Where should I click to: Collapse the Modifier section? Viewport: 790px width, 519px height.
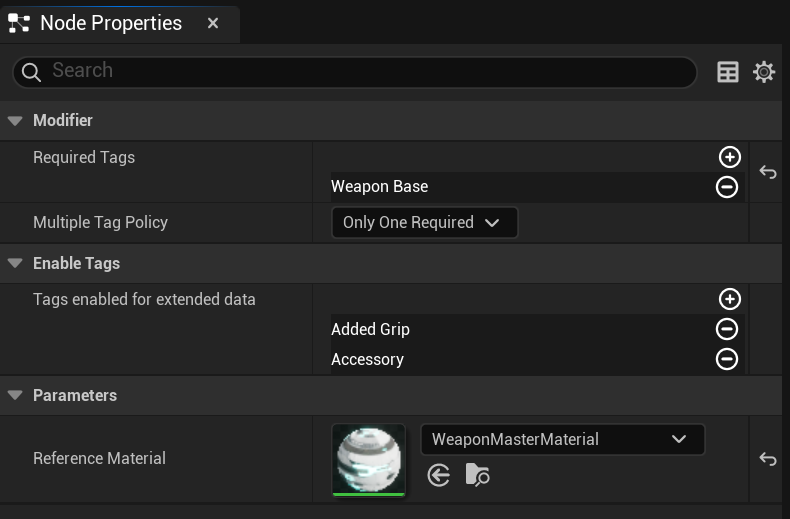[15, 120]
